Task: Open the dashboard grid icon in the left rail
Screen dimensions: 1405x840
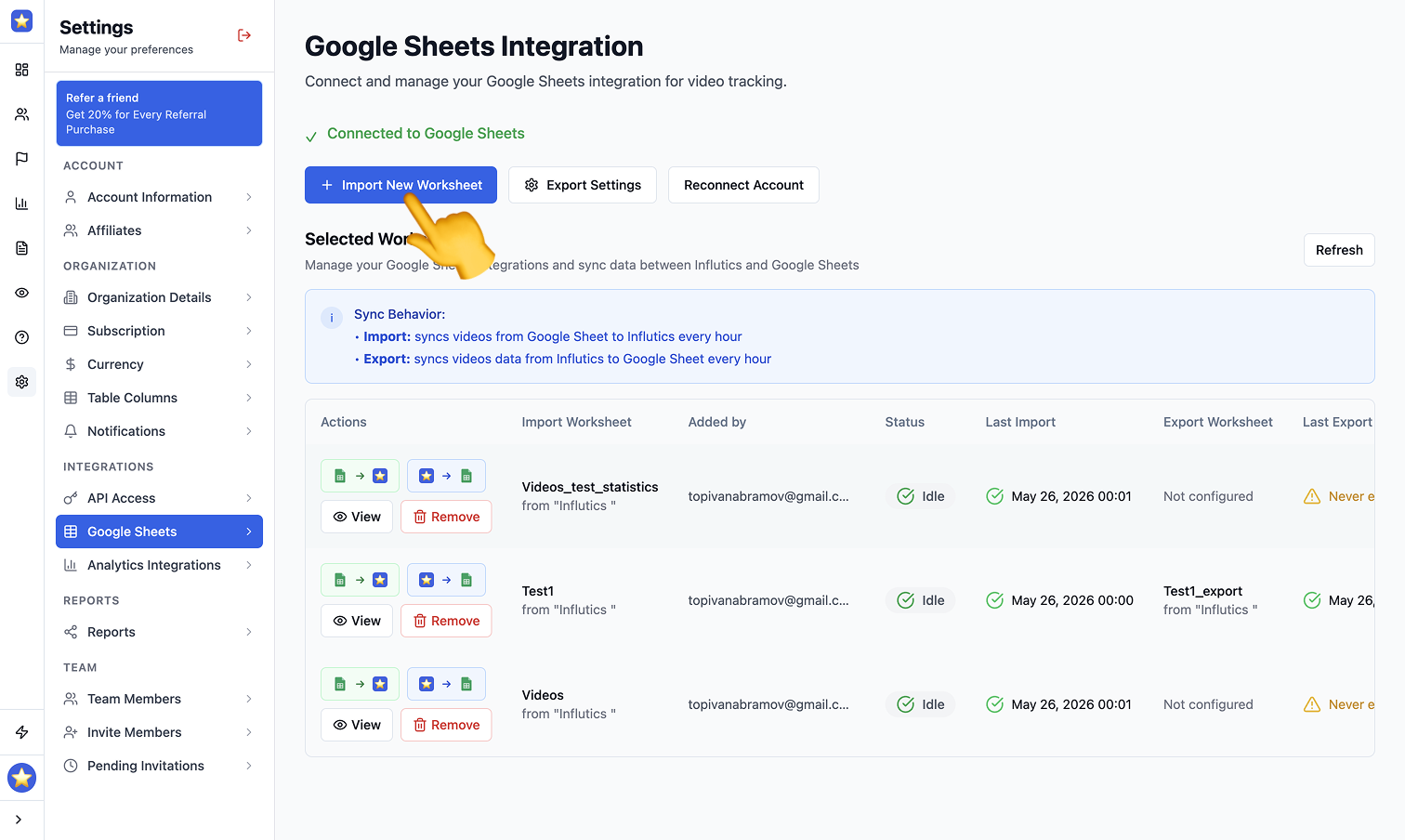Action: click(x=21, y=70)
